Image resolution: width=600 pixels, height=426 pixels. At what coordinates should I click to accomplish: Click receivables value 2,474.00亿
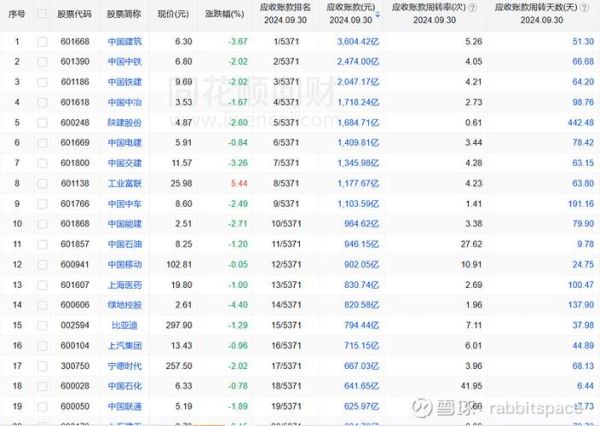coord(358,62)
